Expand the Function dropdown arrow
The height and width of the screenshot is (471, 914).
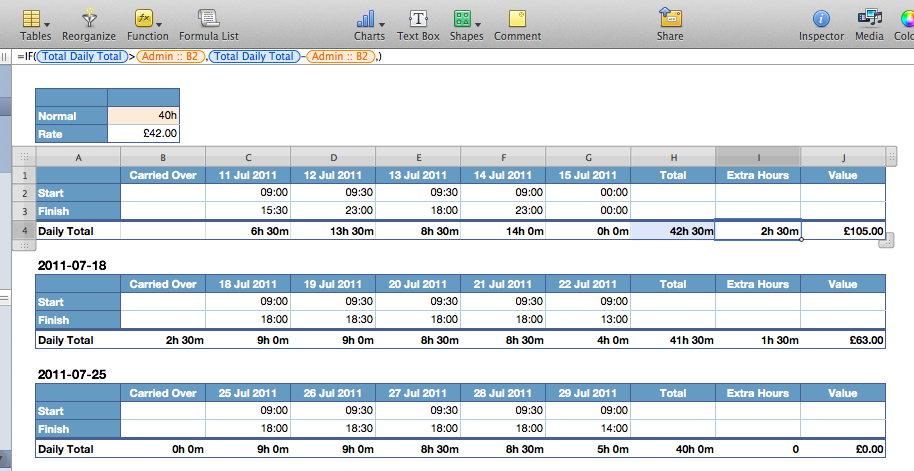tap(159, 24)
